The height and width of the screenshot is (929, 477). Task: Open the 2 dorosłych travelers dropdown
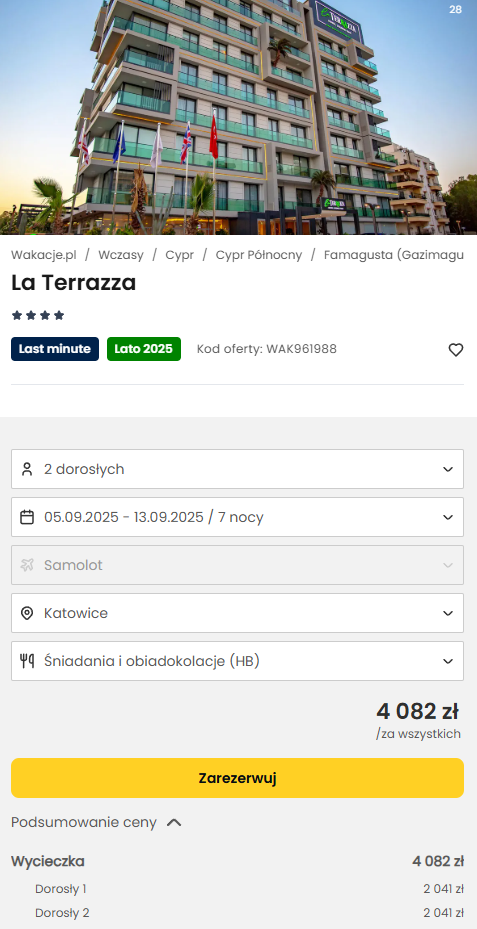pos(237,469)
